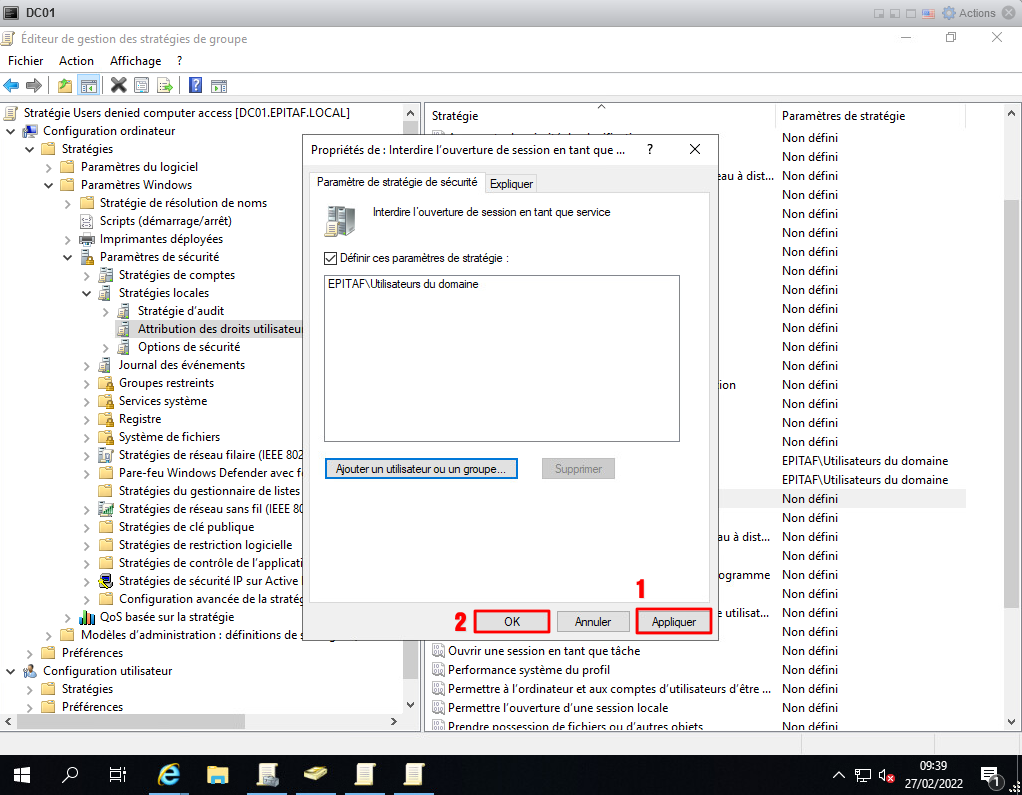Click the 'Appliquer' button
1022x795 pixels.
pyautogui.click(x=673, y=621)
